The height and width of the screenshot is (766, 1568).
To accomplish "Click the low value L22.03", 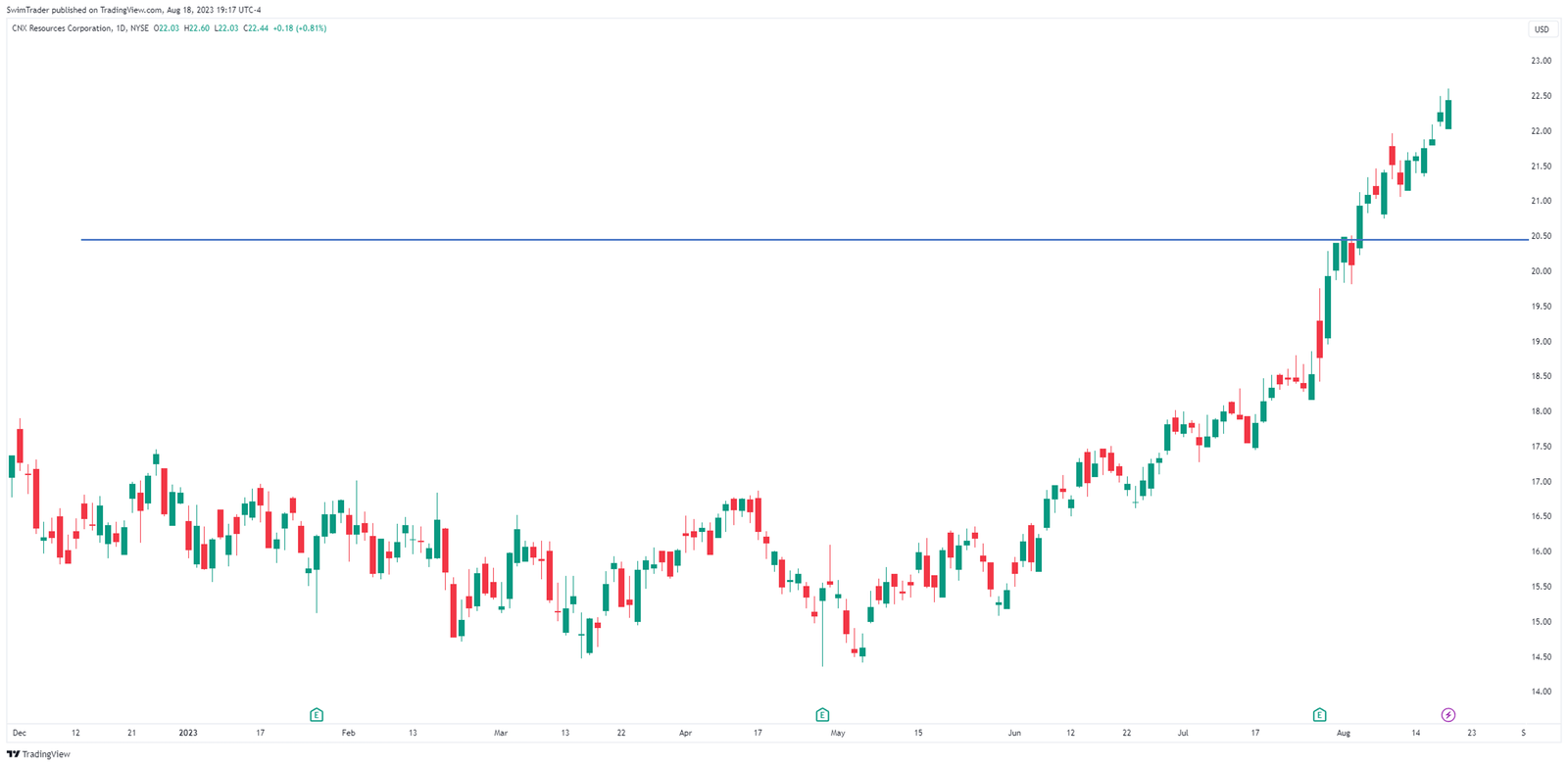I will tap(226, 28).
